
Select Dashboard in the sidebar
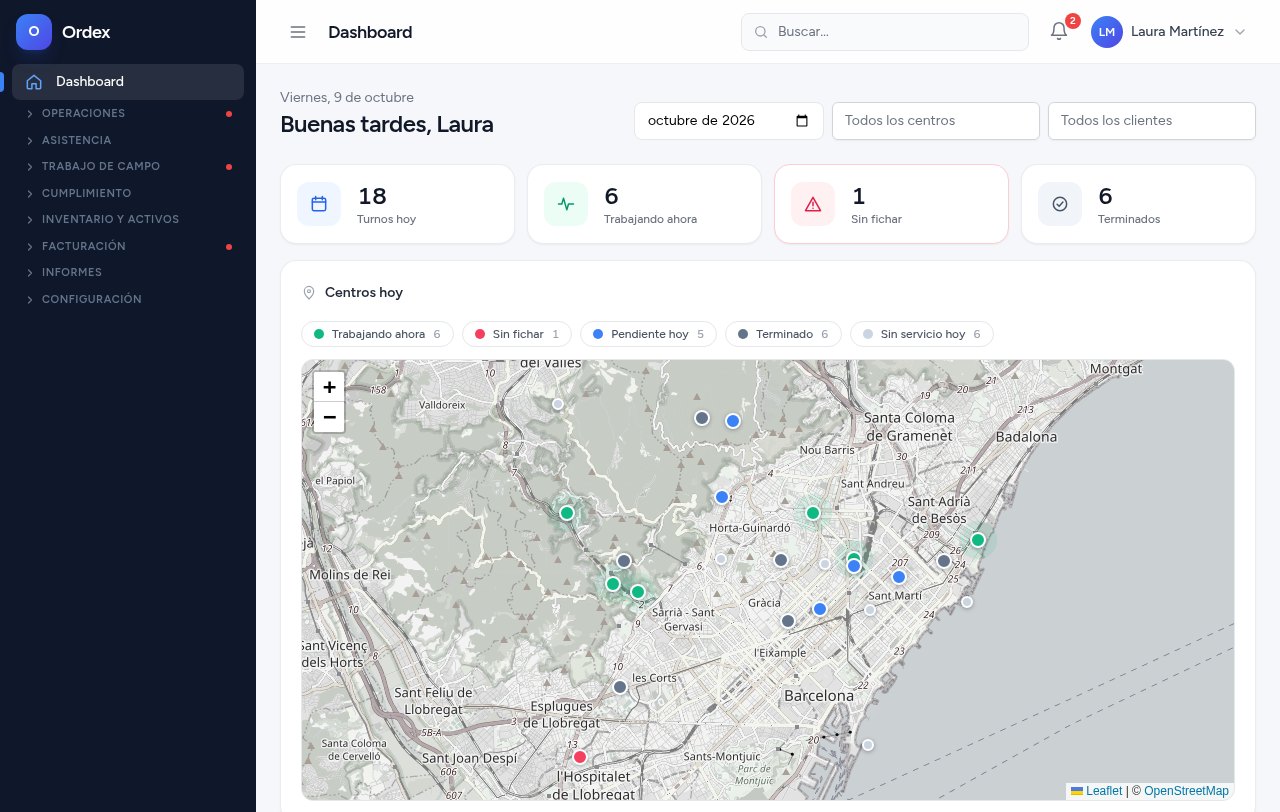pos(128,82)
